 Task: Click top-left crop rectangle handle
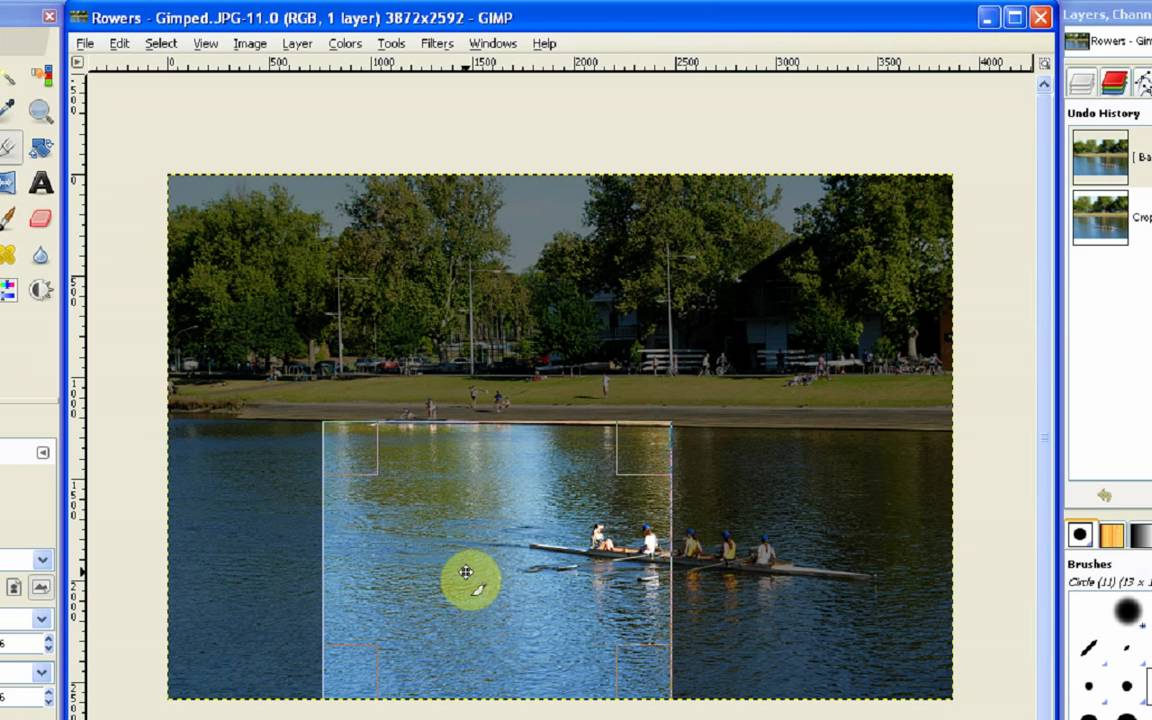[350, 448]
